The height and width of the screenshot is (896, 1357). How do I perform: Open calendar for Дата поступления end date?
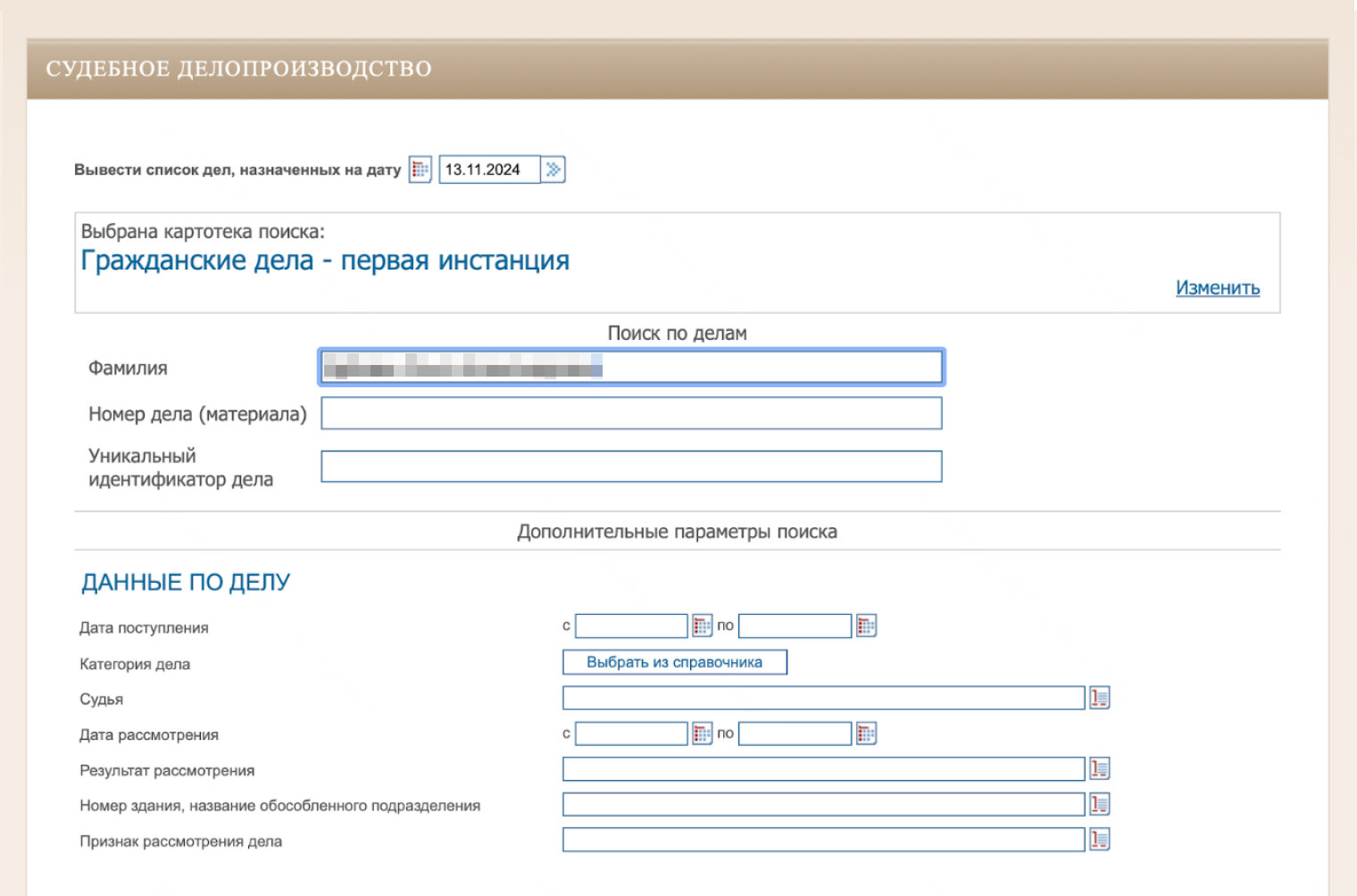[x=866, y=626]
